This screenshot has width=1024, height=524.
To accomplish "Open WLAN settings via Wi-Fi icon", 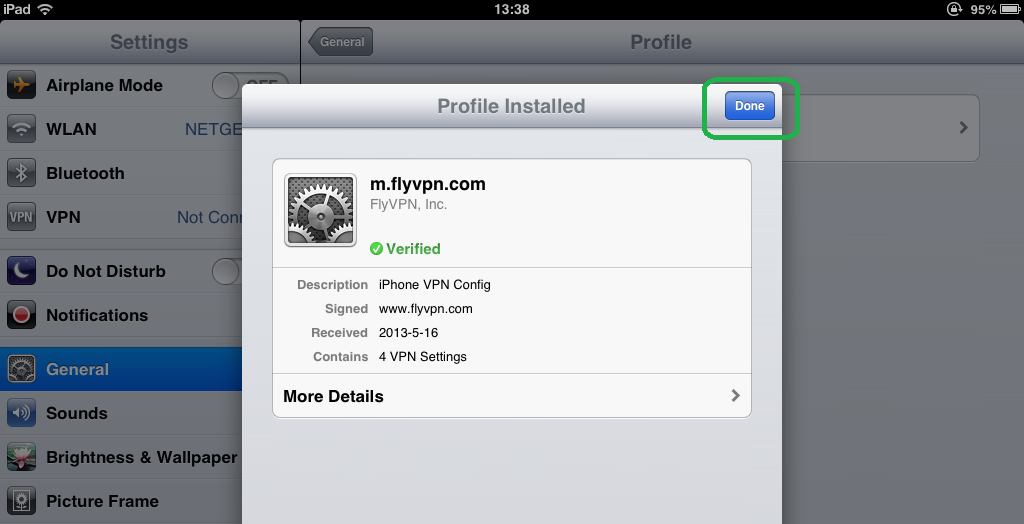I will point(22,129).
